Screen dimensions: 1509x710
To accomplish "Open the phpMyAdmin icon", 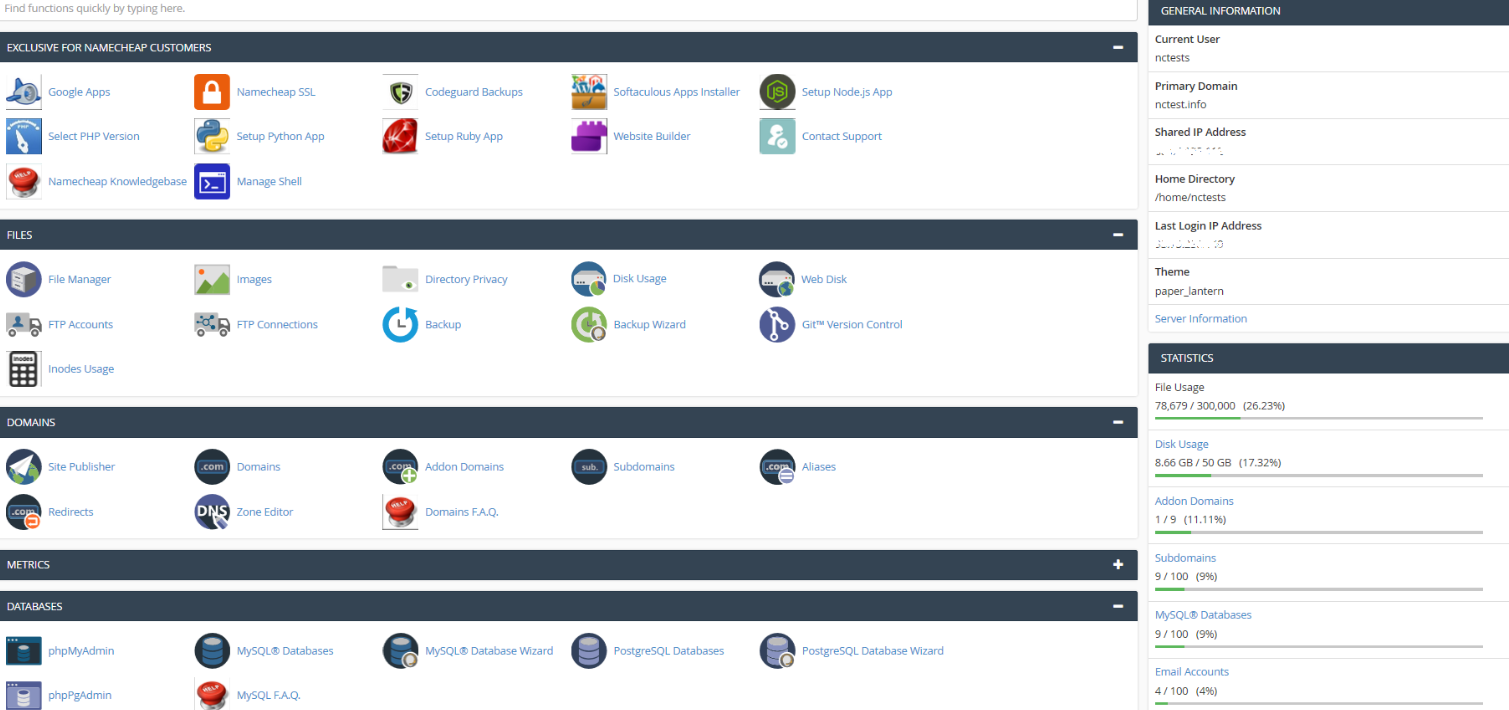I will point(24,650).
